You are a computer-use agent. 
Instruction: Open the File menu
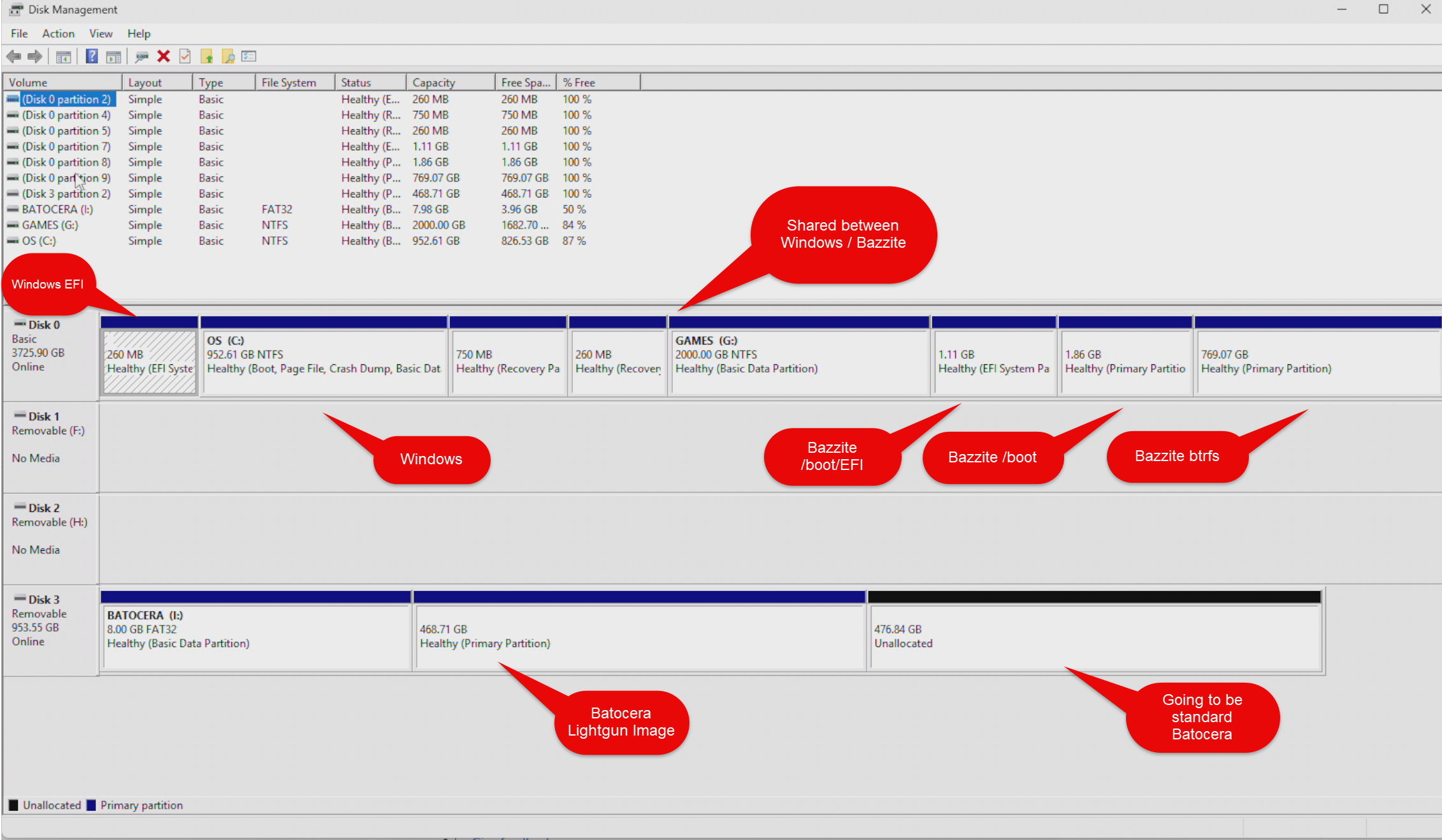tap(19, 34)
